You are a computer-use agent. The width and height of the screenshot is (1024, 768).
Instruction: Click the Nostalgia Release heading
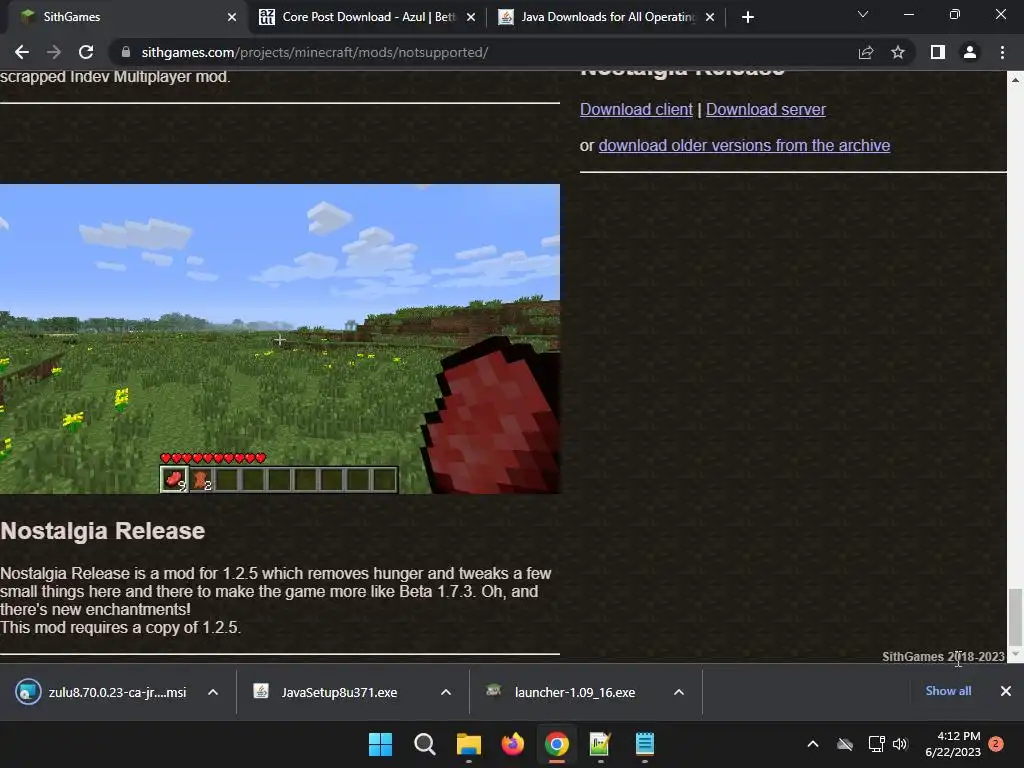103,531
